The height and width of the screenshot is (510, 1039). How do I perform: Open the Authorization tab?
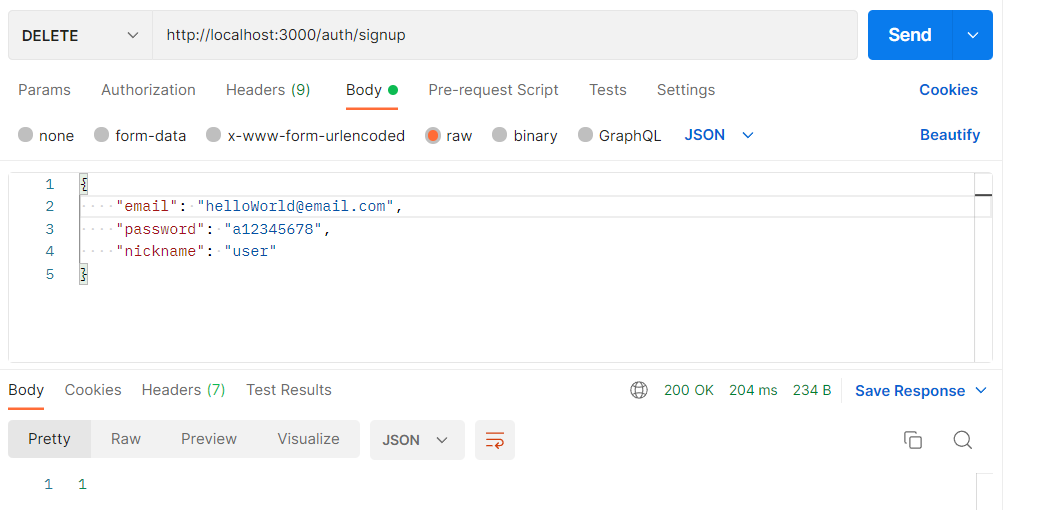click(x=148, y=90)
